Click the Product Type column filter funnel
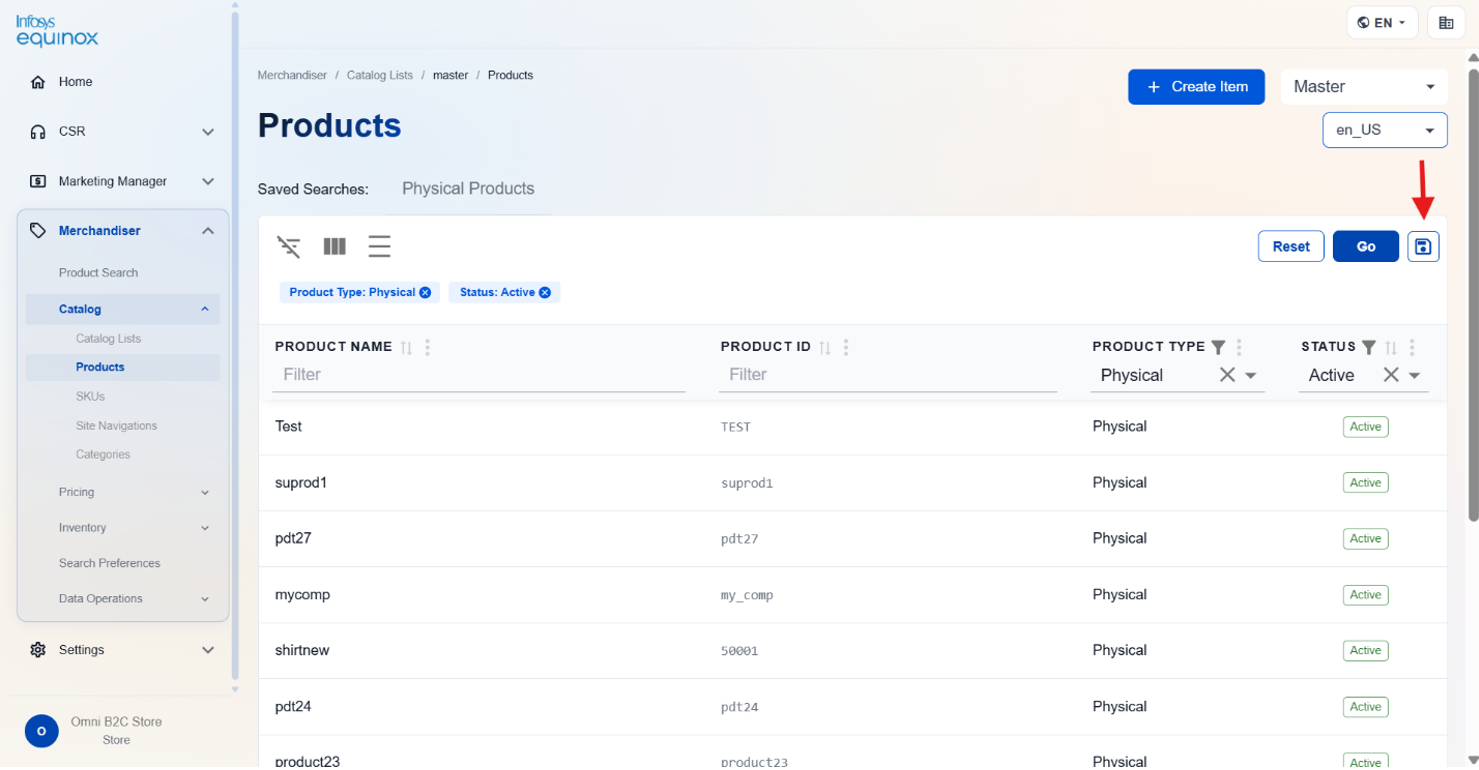The height and width of the screenshot is (770, 1479). 1218,347
